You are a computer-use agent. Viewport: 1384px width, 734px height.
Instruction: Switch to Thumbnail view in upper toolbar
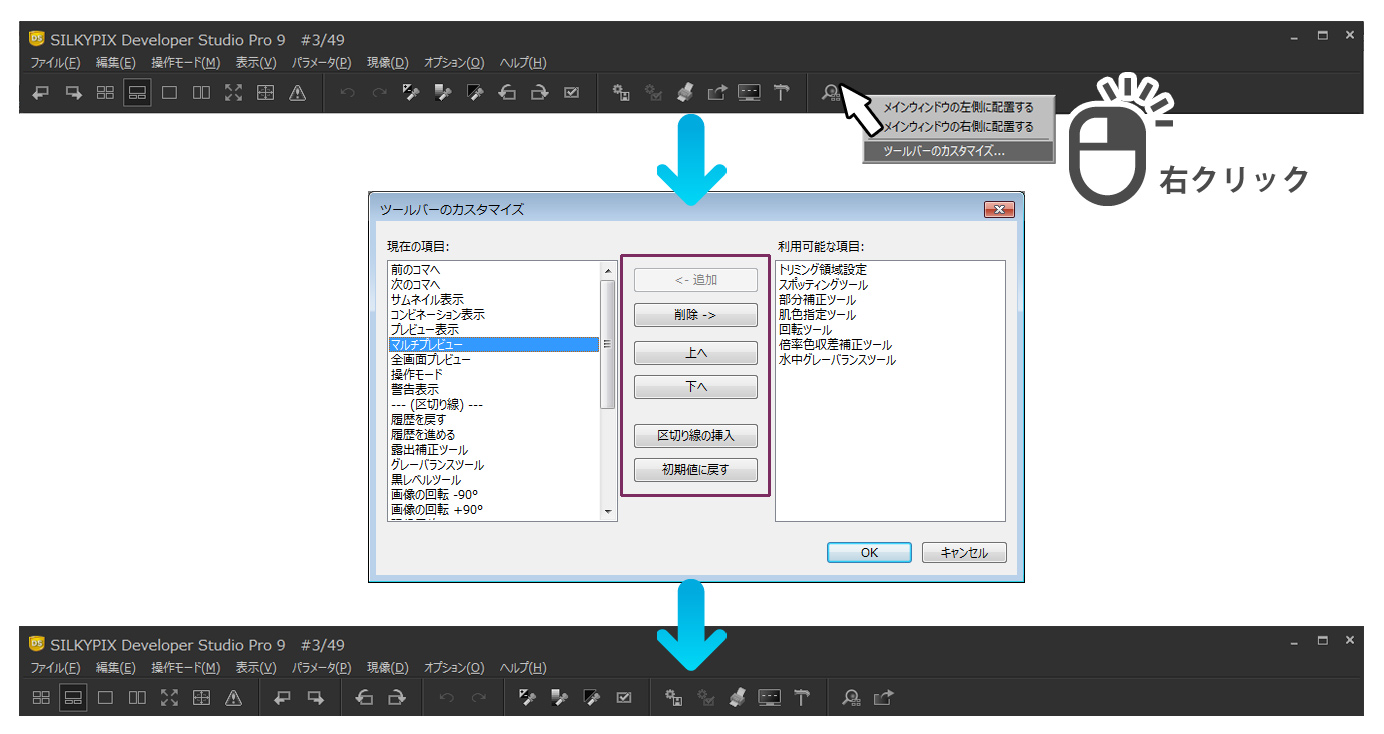(105, 93)
